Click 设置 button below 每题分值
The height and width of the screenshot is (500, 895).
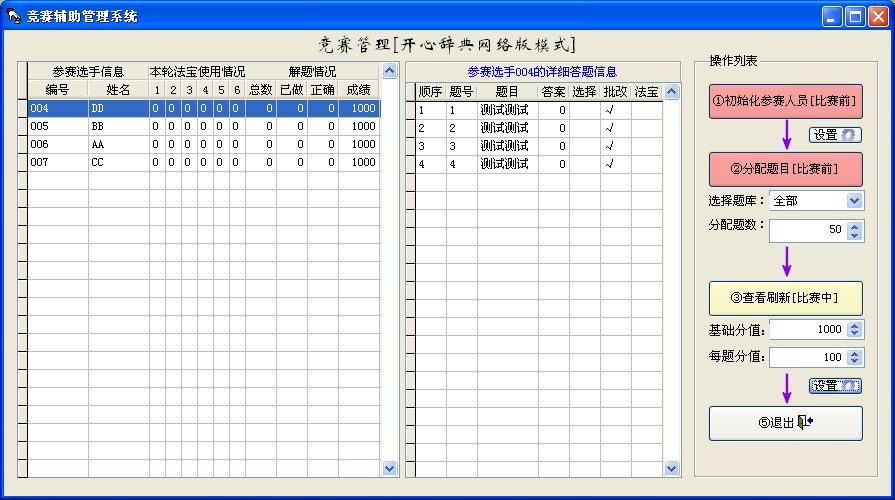tap(835, 386)
